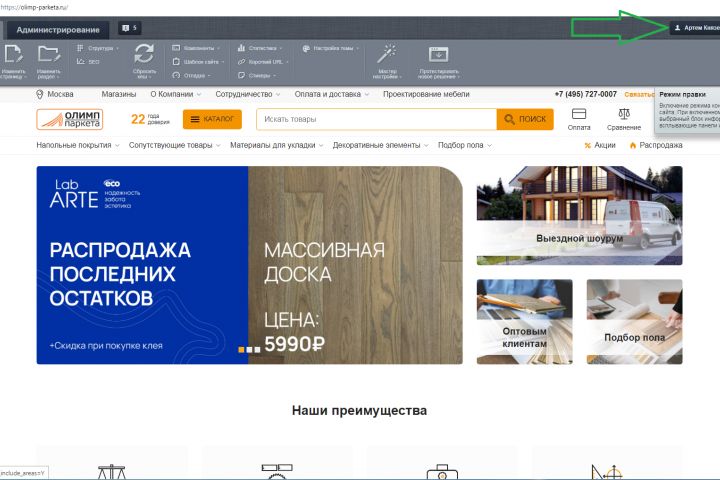This screenshot has height=480, width=720.
Task: Open the Декоративные элементы menu
Action: click(380, 145)
